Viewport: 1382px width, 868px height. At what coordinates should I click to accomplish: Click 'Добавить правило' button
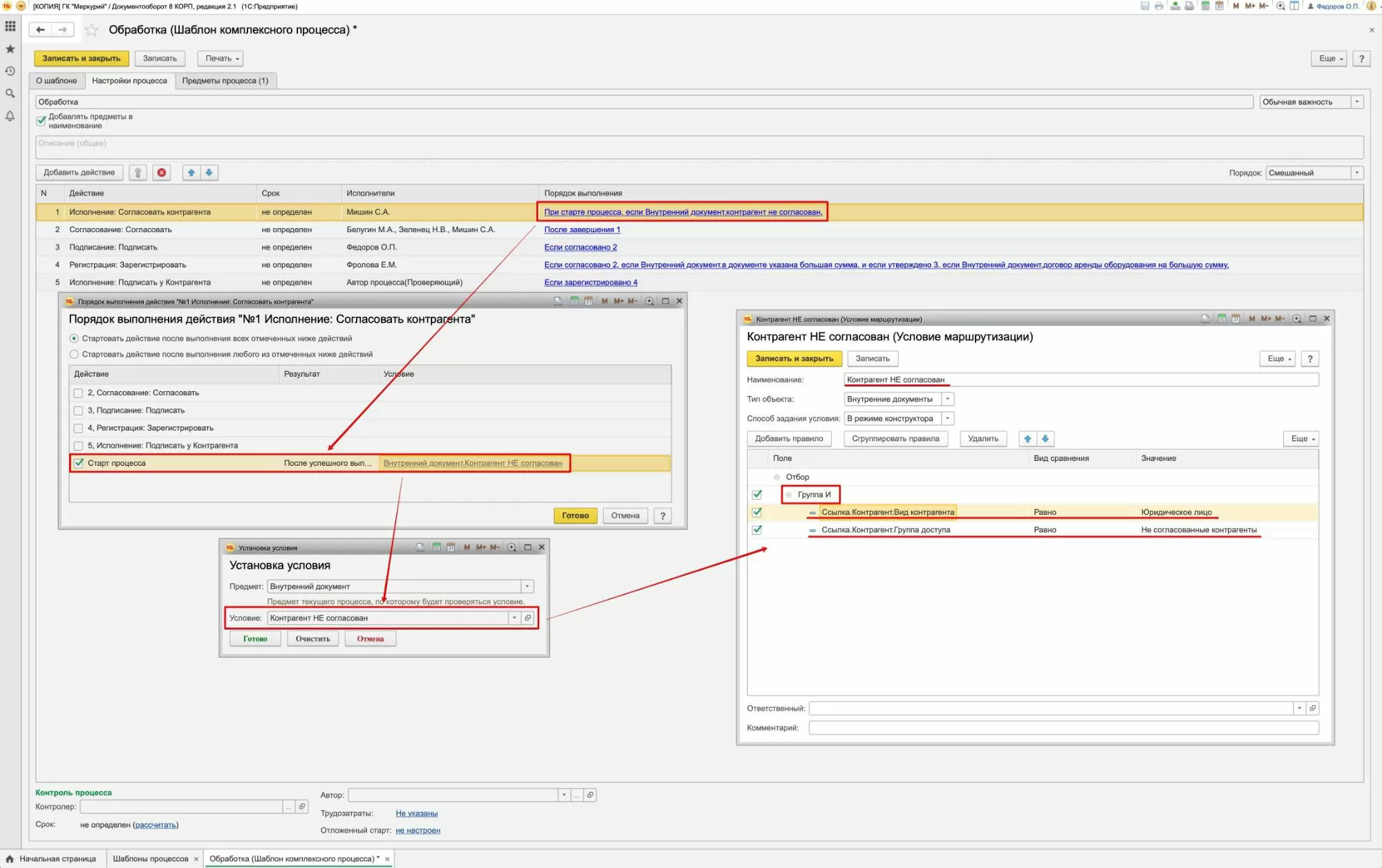pos(789,439)
